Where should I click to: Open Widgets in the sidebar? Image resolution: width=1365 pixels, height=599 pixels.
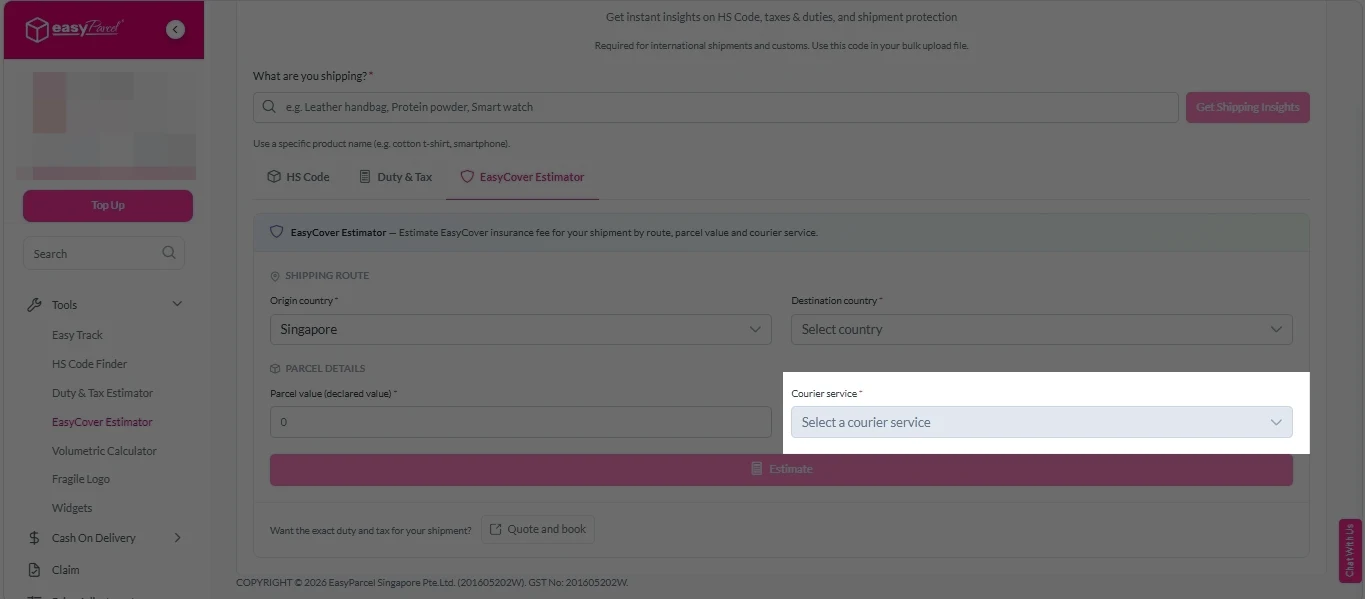point(72,508)
